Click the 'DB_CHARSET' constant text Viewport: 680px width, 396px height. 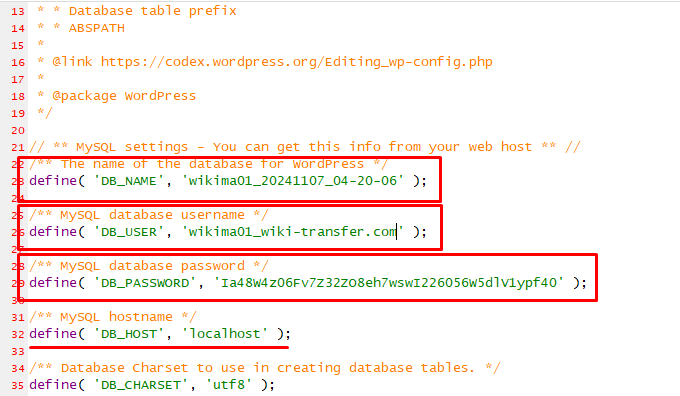point(141,385)
